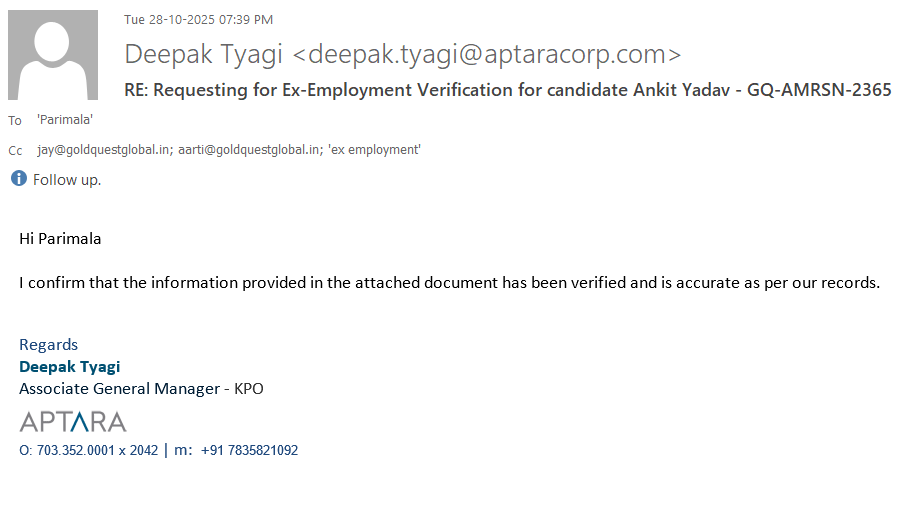Click mobile number +91 7835821092
The height and width of the screenshot is (511, 922).
pyautogui.click(x=249, y=451)
